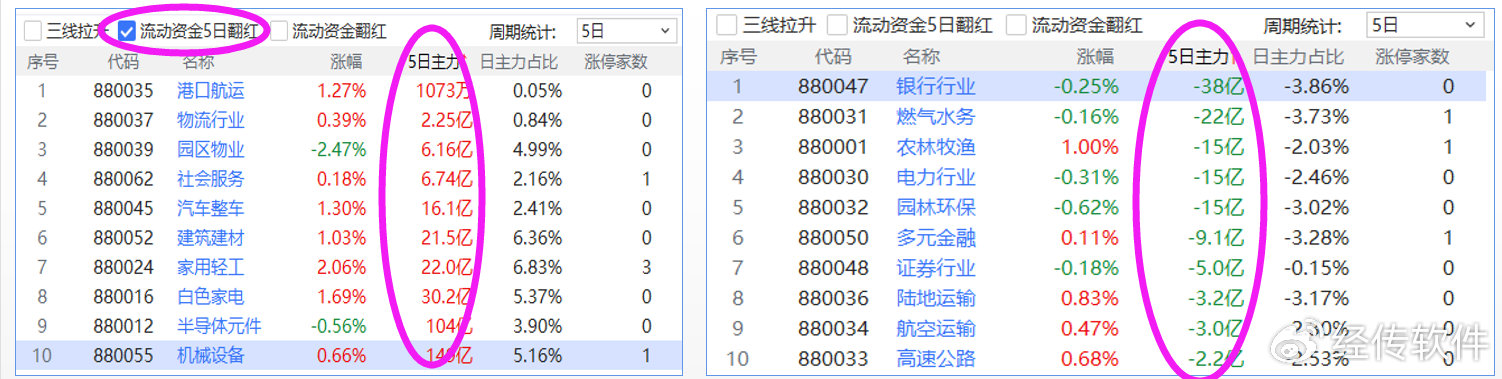Click code 880050 cell
The height and width of the screenshot is (379, 1502).
point(833,238)
